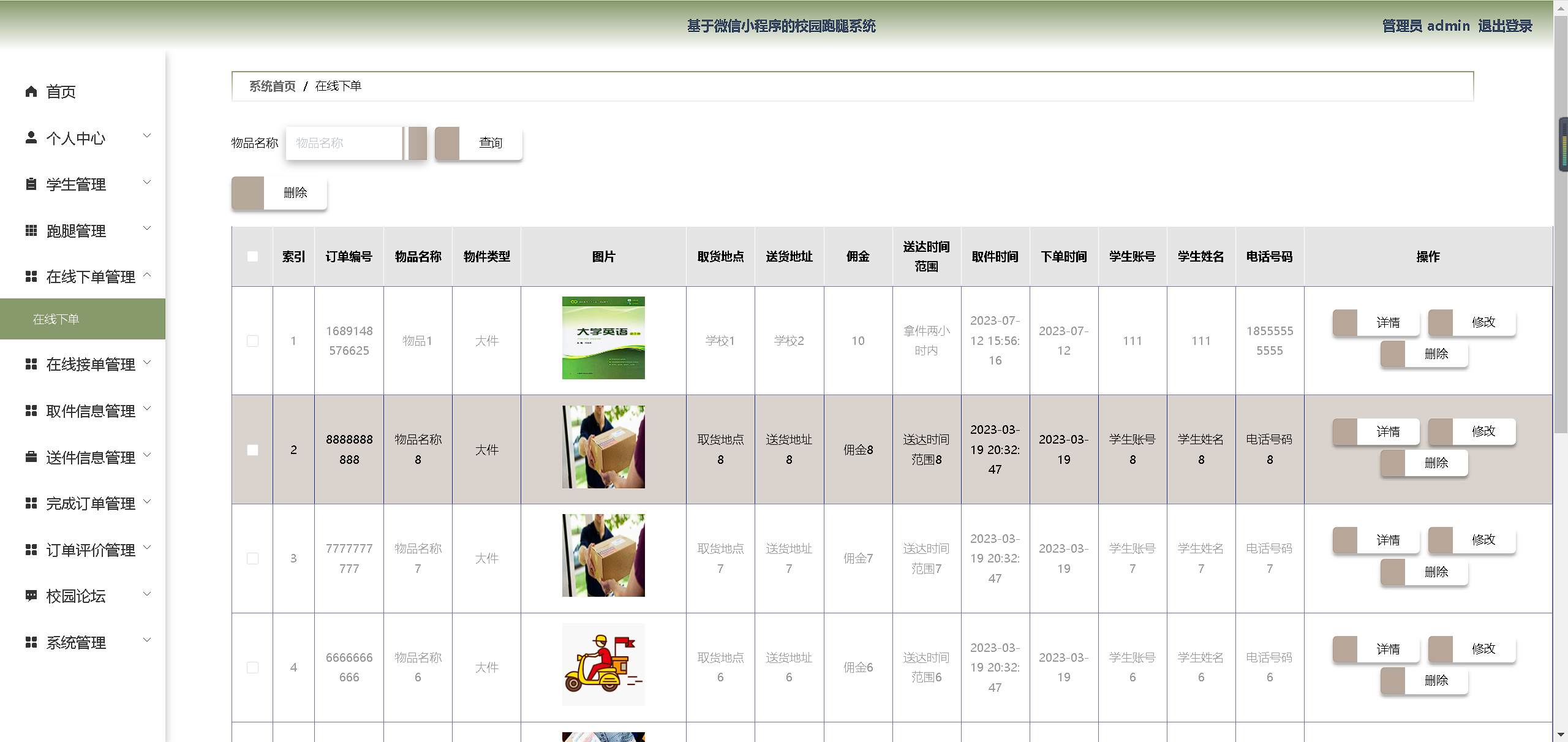The width and height of the screenshot is (1568, 742).
Task: Select the checkbox for order 8888888888
Action: point(252,450)
